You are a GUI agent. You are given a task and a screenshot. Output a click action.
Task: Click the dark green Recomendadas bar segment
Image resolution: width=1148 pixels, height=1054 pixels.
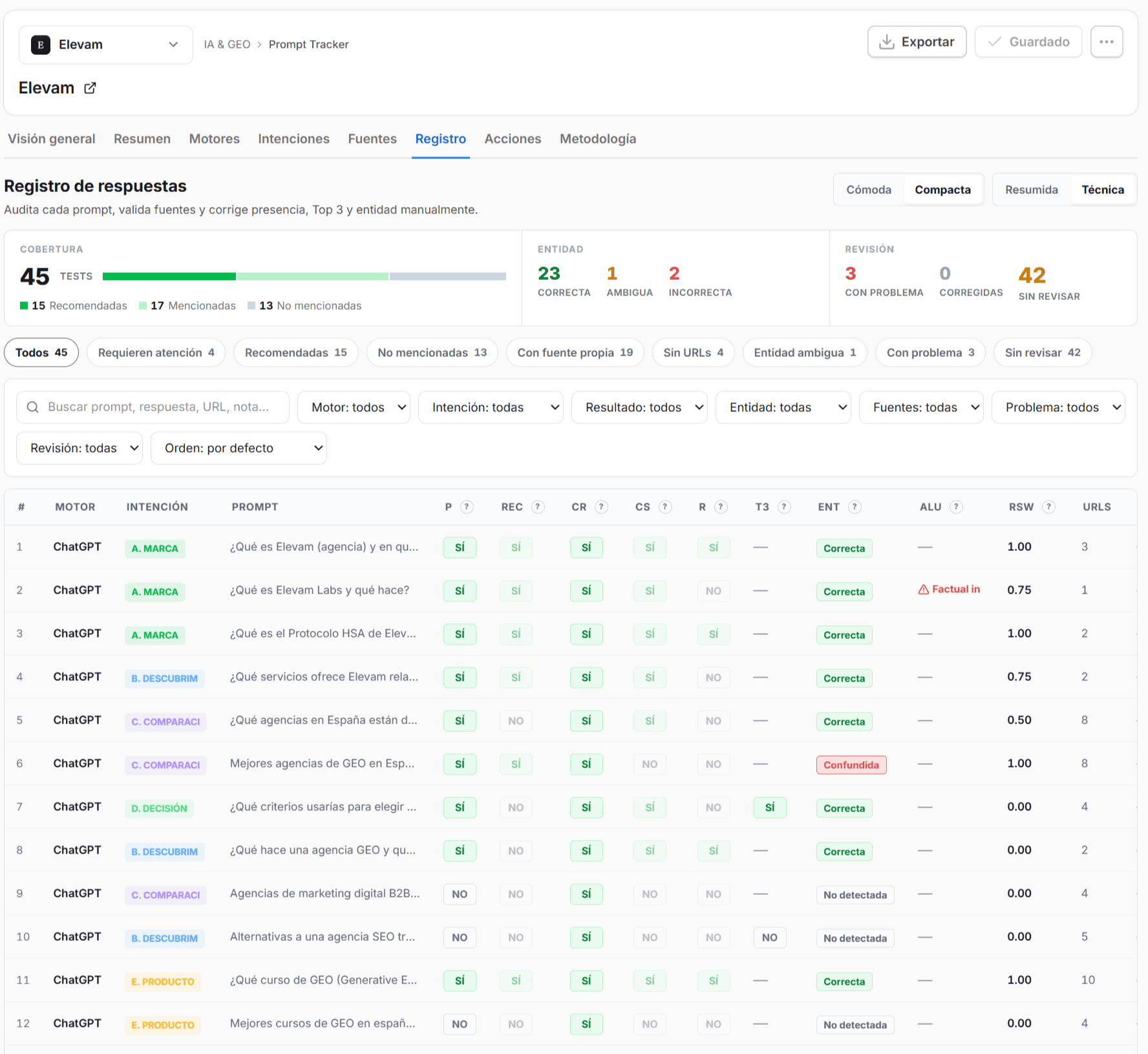pyautogui.click(x=169, y=277)
